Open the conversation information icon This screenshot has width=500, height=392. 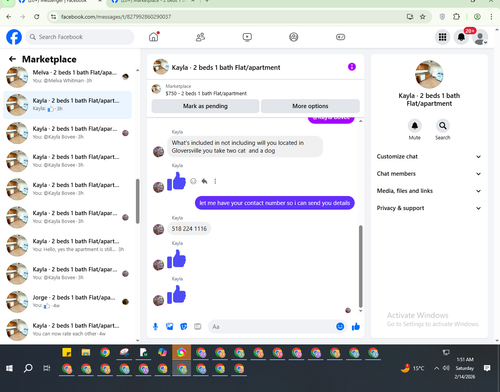[x=352, y=67]
